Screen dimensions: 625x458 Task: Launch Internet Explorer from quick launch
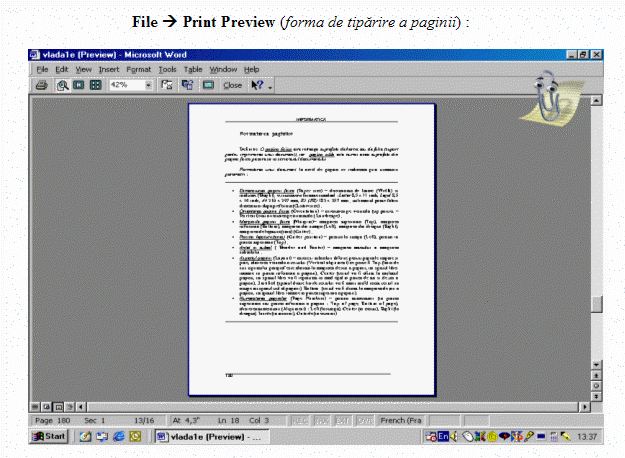click(x=119, y=436)
